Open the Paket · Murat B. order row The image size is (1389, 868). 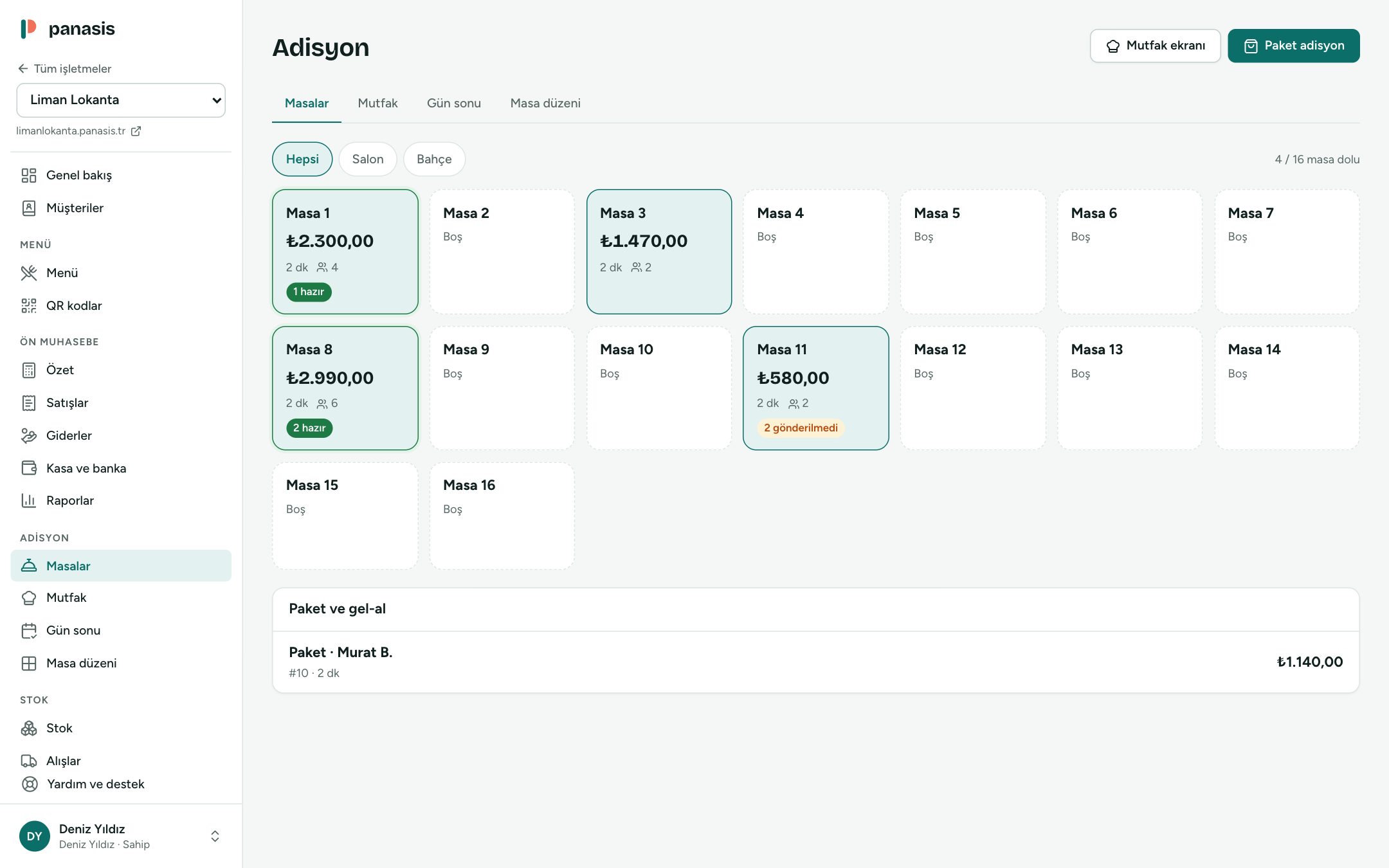pyautogui.click(x=816, y=662)
